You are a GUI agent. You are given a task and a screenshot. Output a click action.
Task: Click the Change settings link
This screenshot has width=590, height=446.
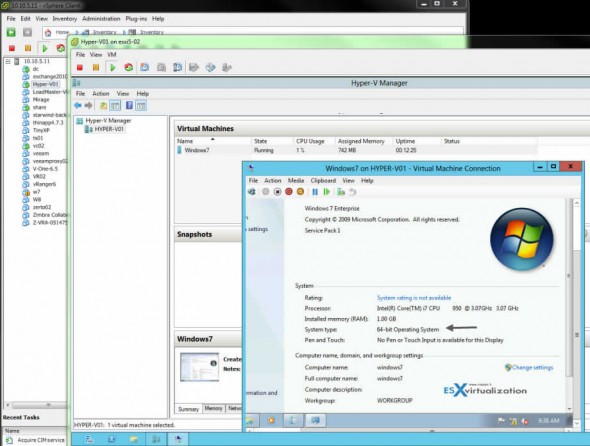click(529, 367)
